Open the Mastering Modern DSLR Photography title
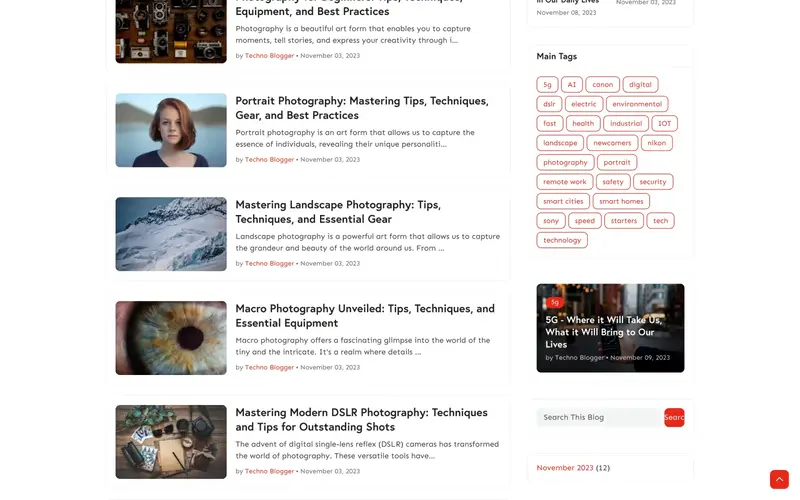 [361, 419]
